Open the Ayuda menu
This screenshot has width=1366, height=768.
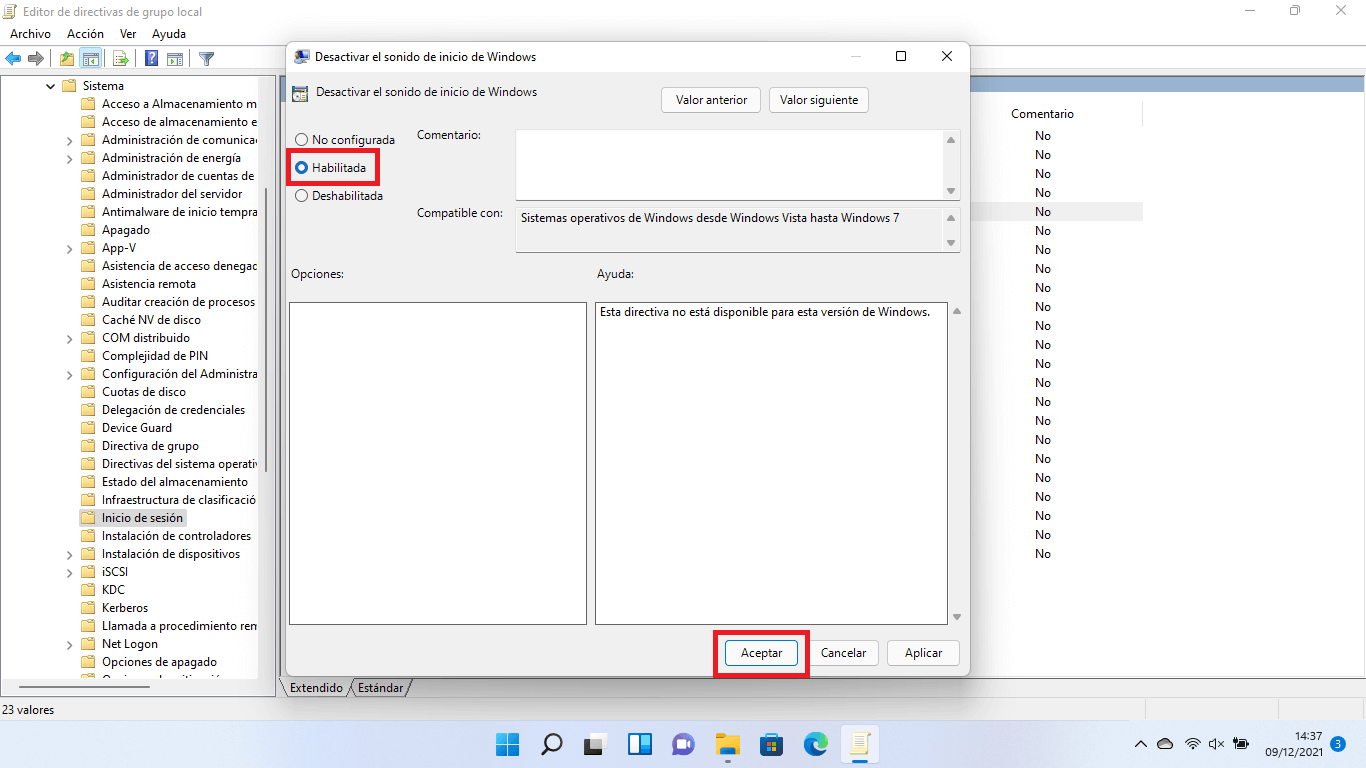pos(169,33)
